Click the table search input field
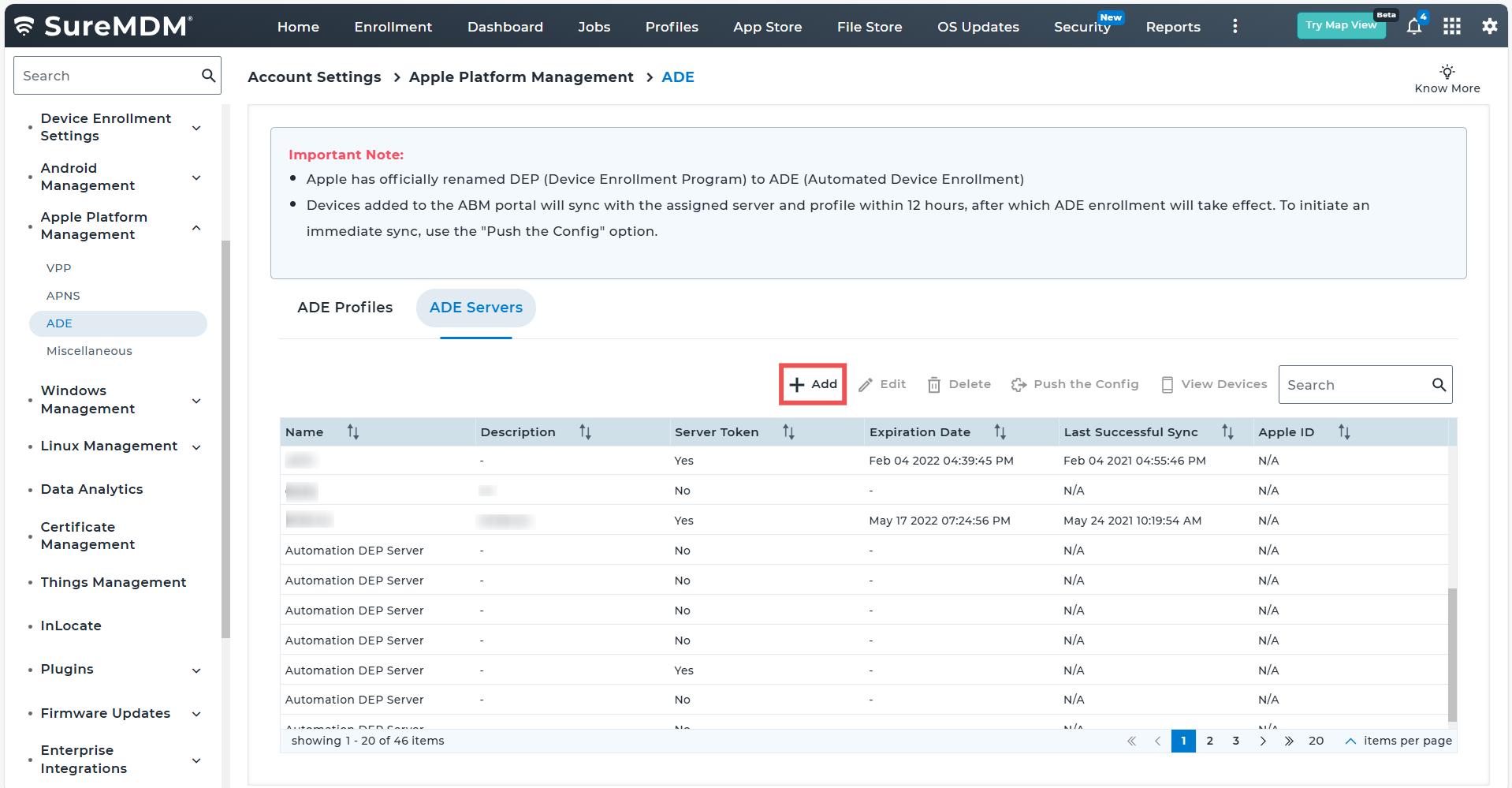The image size is (1512, 788). (x=1354, y=385)
